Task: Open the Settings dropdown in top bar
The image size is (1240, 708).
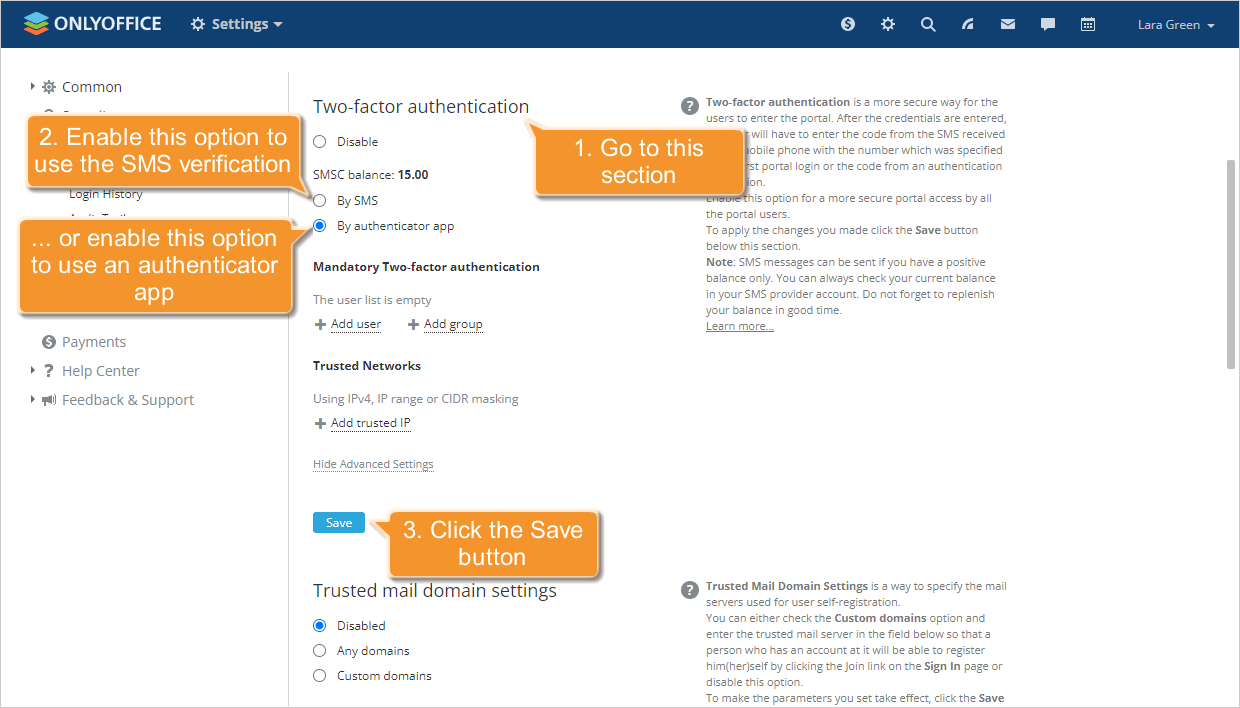Action: coord(237,24)
